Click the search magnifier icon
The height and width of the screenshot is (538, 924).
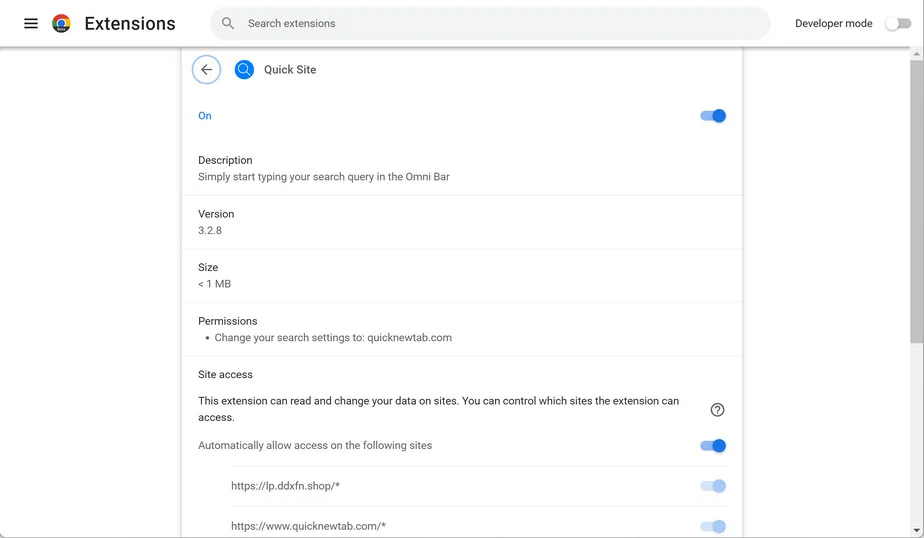tap(228, 24)
